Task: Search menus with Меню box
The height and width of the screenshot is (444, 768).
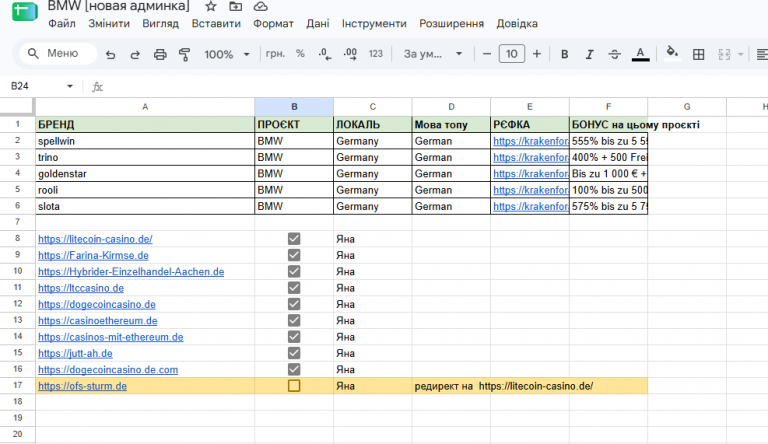Action: 58,53
